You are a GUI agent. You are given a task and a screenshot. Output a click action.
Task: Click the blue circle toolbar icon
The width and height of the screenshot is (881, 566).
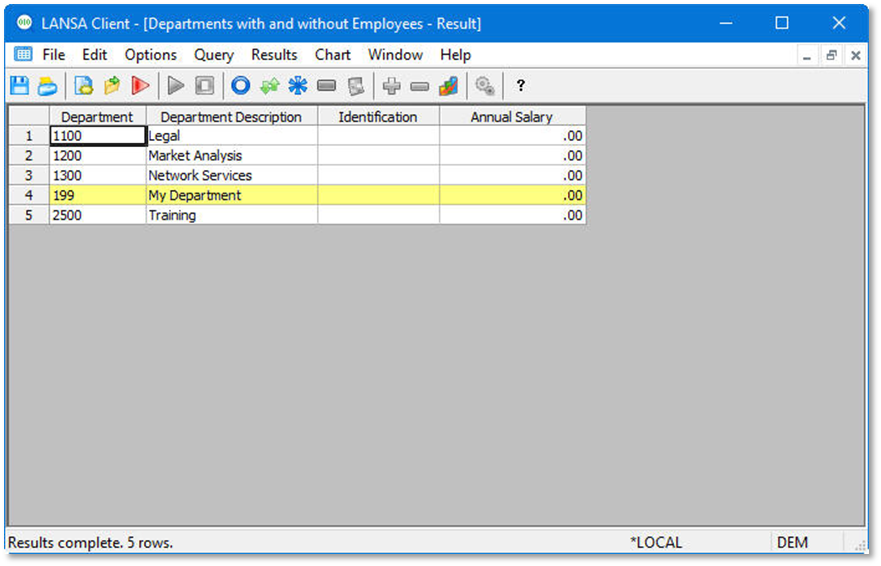click(240, 86)
